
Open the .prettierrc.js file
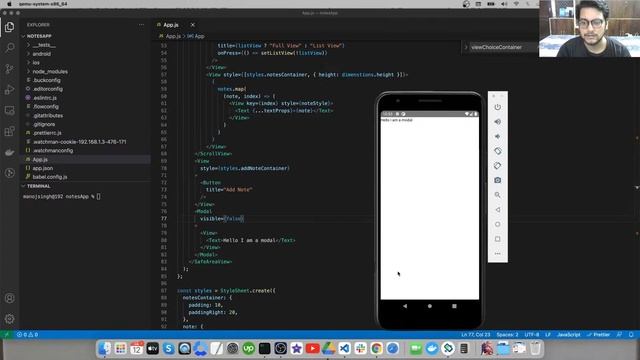[47, 133]
